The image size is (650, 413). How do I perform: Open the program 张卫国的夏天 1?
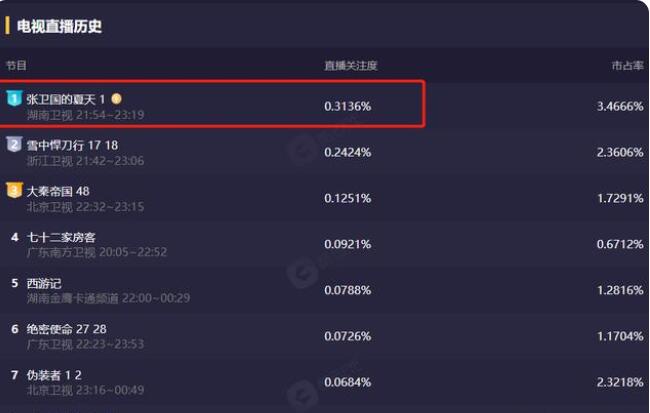(x=66, y=99)
